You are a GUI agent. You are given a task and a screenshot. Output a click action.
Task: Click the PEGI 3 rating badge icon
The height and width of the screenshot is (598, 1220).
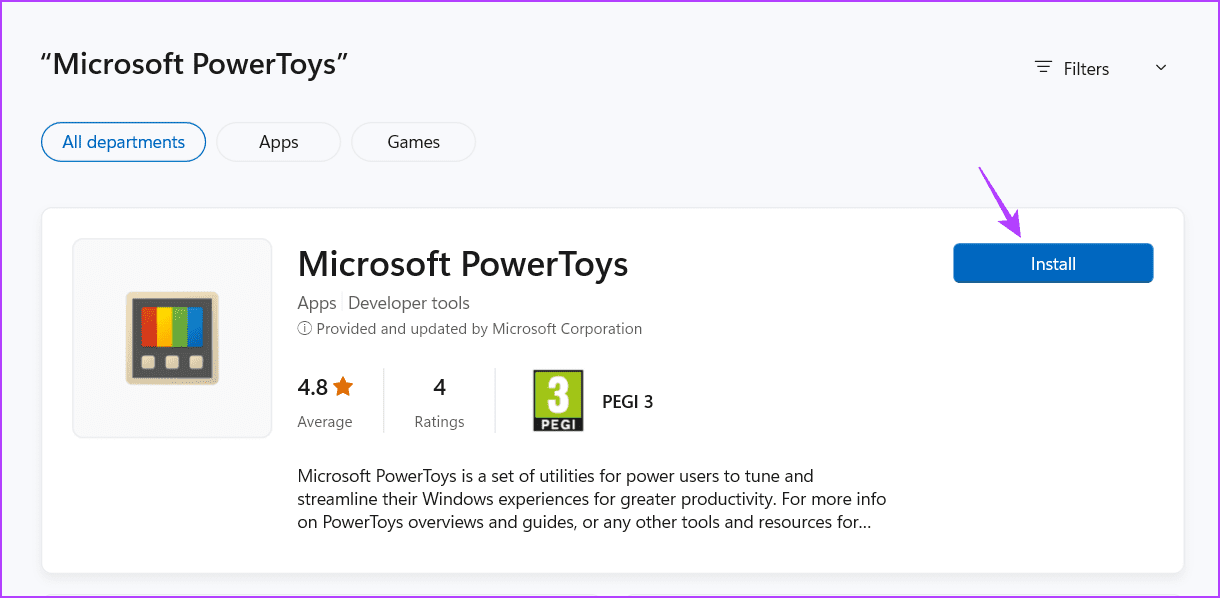coord(558,401)
